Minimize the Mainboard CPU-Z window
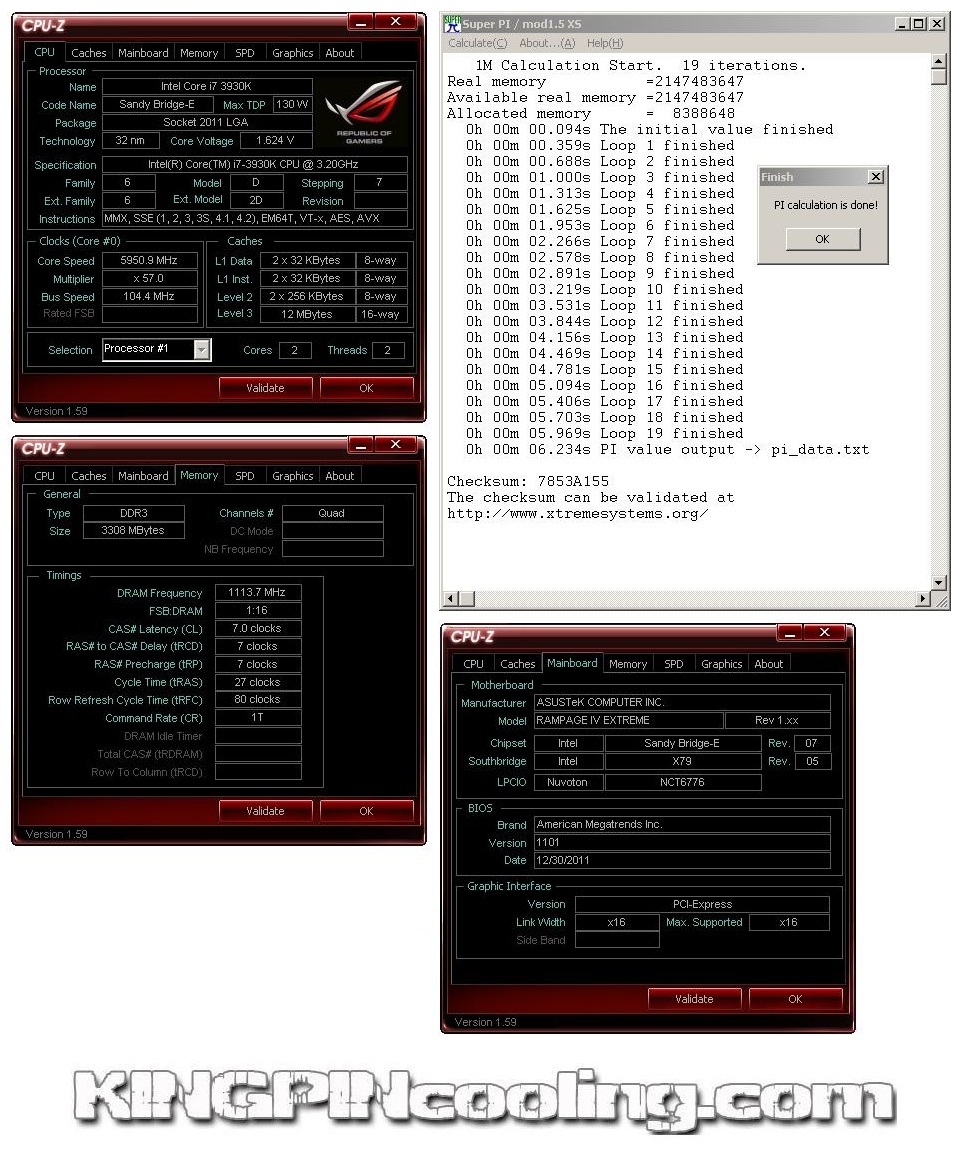Screen dimensions: 965x1151 [x=790, y=633]
